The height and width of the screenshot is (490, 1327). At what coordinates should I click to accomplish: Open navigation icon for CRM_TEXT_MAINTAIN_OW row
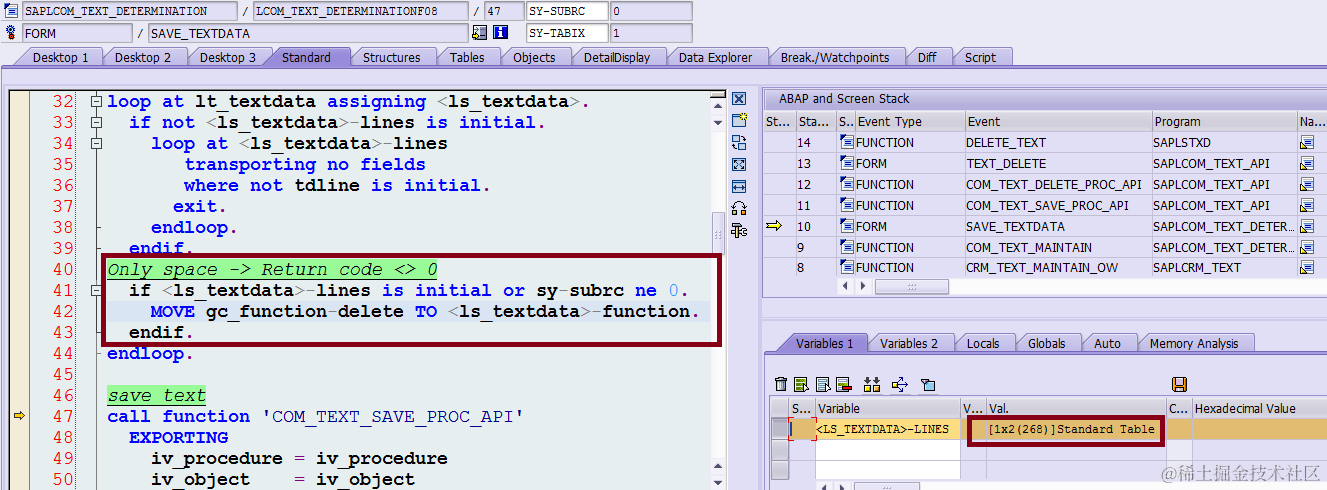coord(1306,268)
